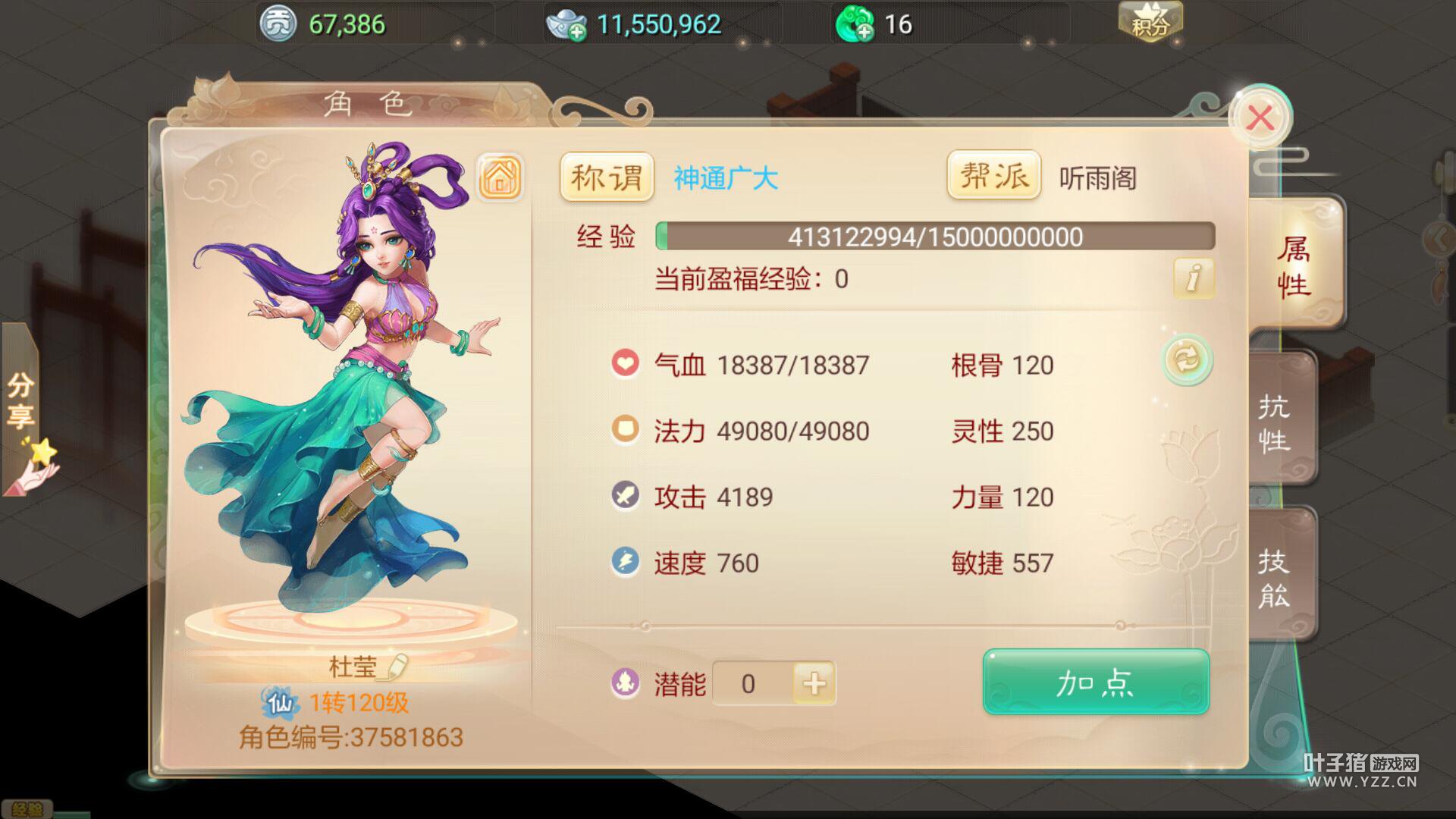Expand the collapsed side arrow panel
The height and width of the screenshot is (819, 1456).
click(x=1440, y=240)
